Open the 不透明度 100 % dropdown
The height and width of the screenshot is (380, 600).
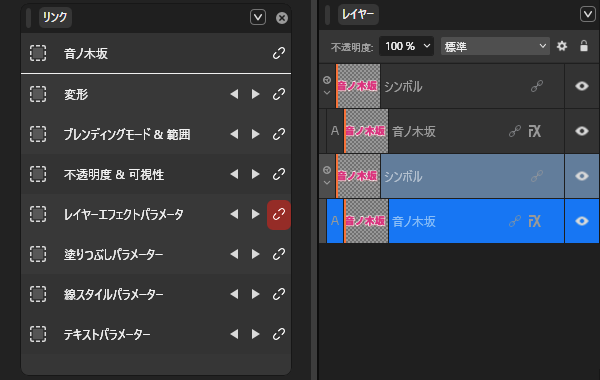coord(406,46)
